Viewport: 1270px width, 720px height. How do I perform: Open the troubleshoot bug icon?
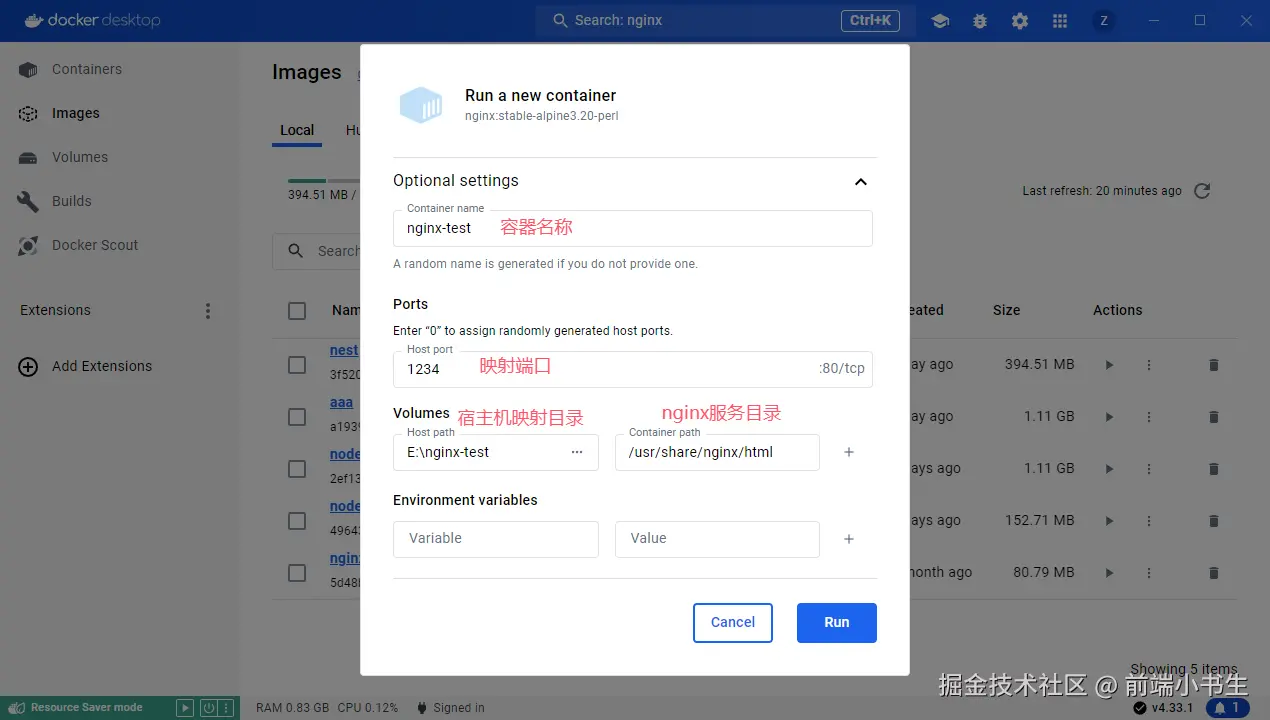point(980,20)
